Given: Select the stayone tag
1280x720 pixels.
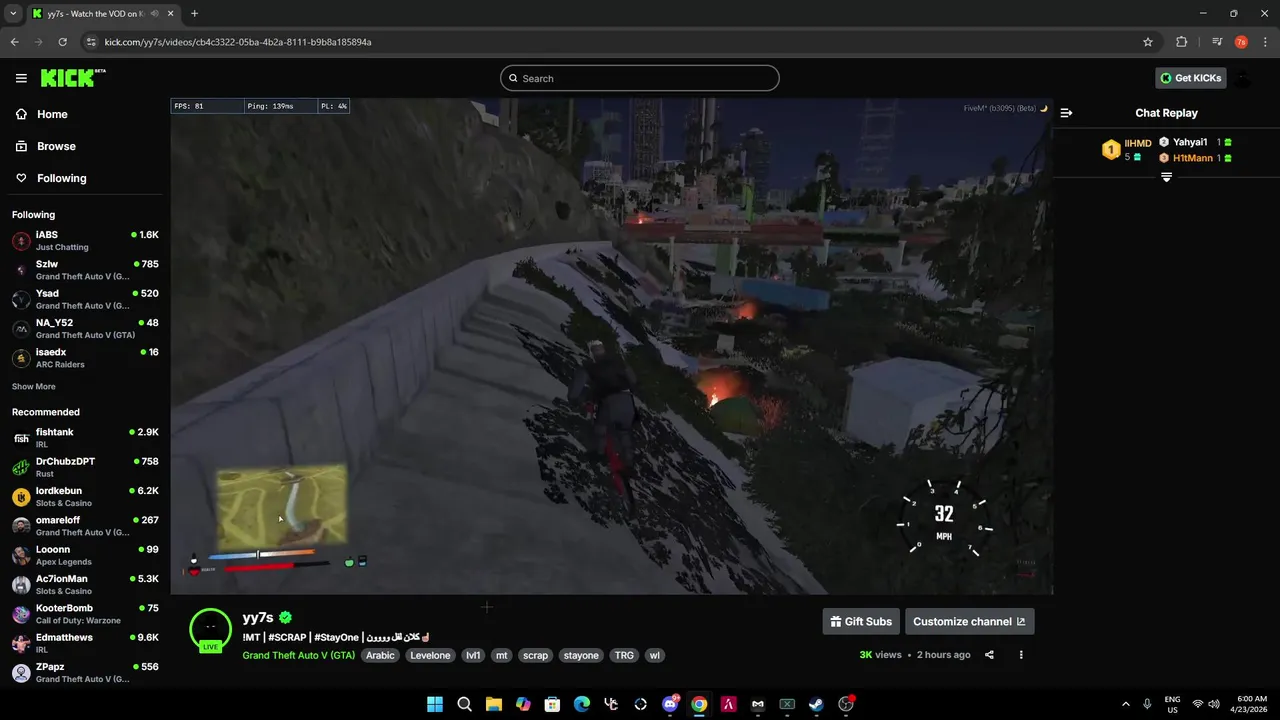Looking at the screenshot, I should point(581,655).
